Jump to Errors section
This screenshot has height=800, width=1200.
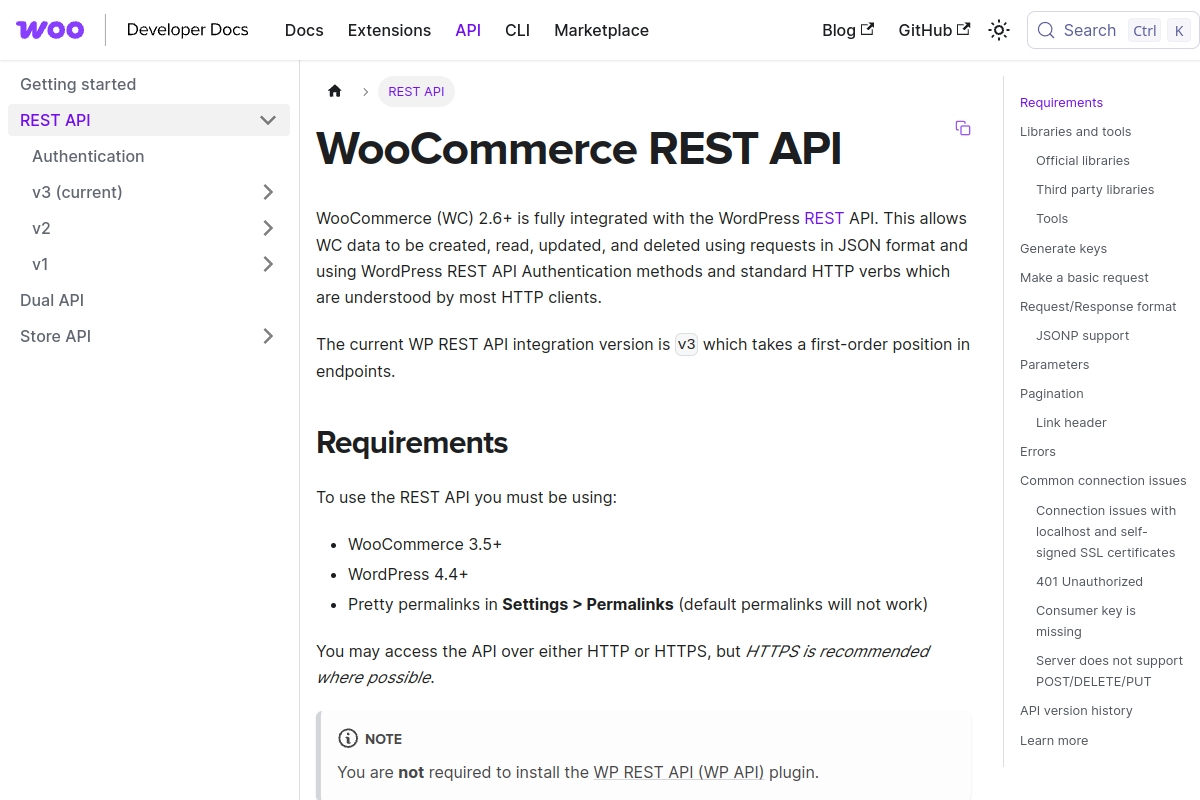click(x=1037, y=451)
